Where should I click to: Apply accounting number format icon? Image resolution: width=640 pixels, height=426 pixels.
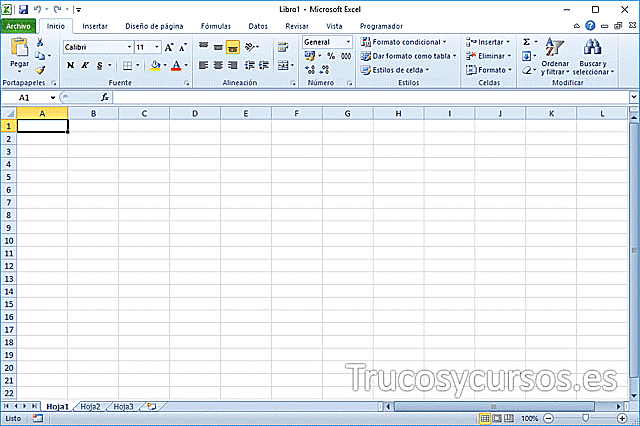(310, 56)
